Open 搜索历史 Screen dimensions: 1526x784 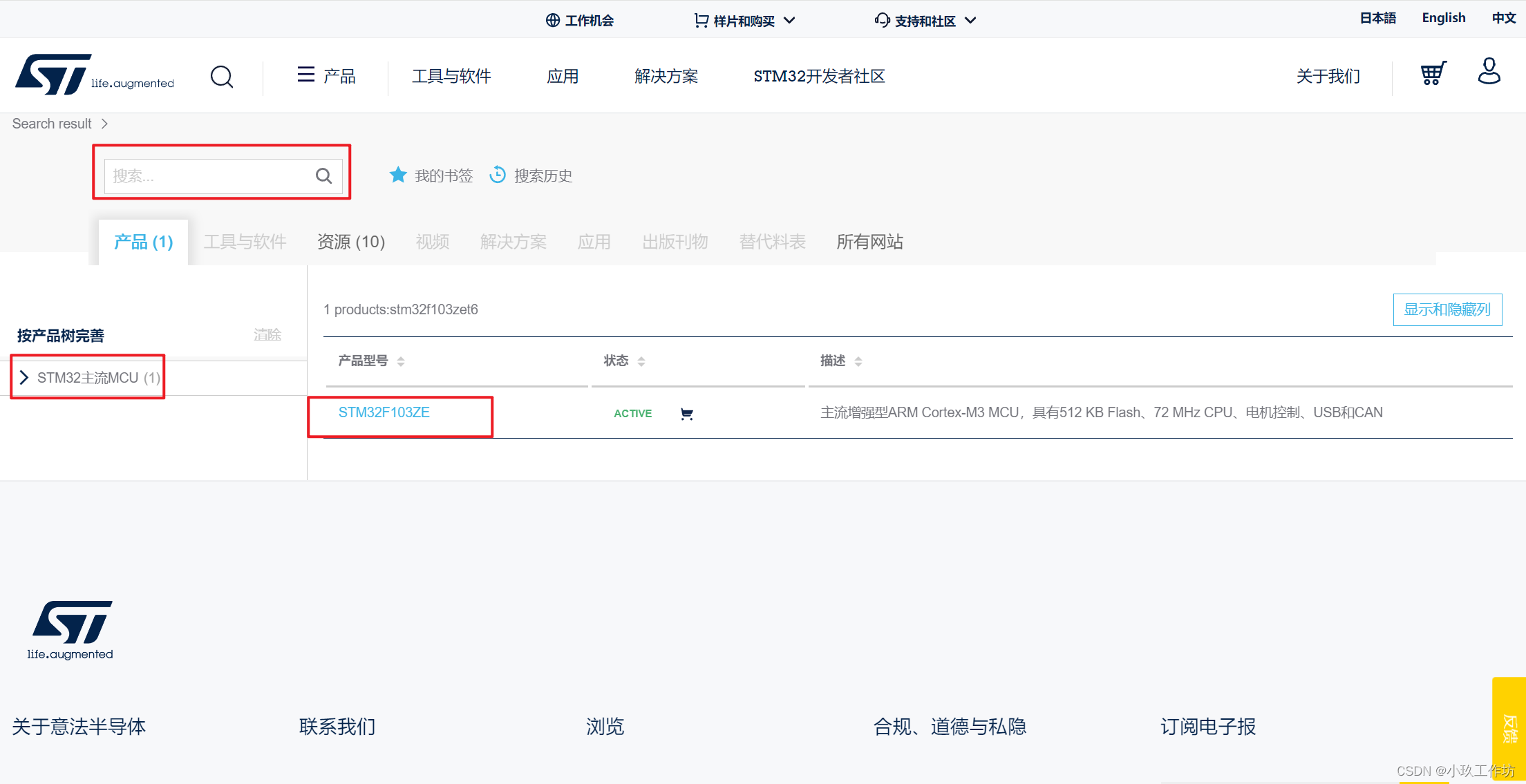coord(543,176)
